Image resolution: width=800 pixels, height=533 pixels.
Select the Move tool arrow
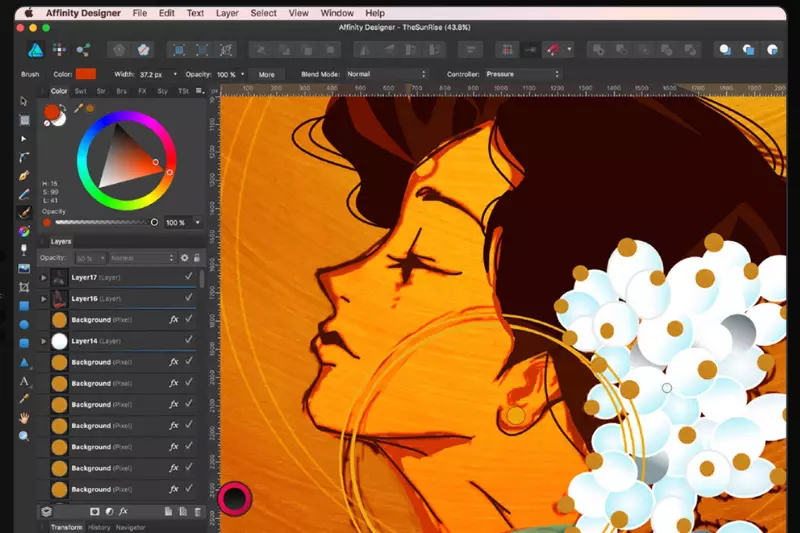coord(23,101)
